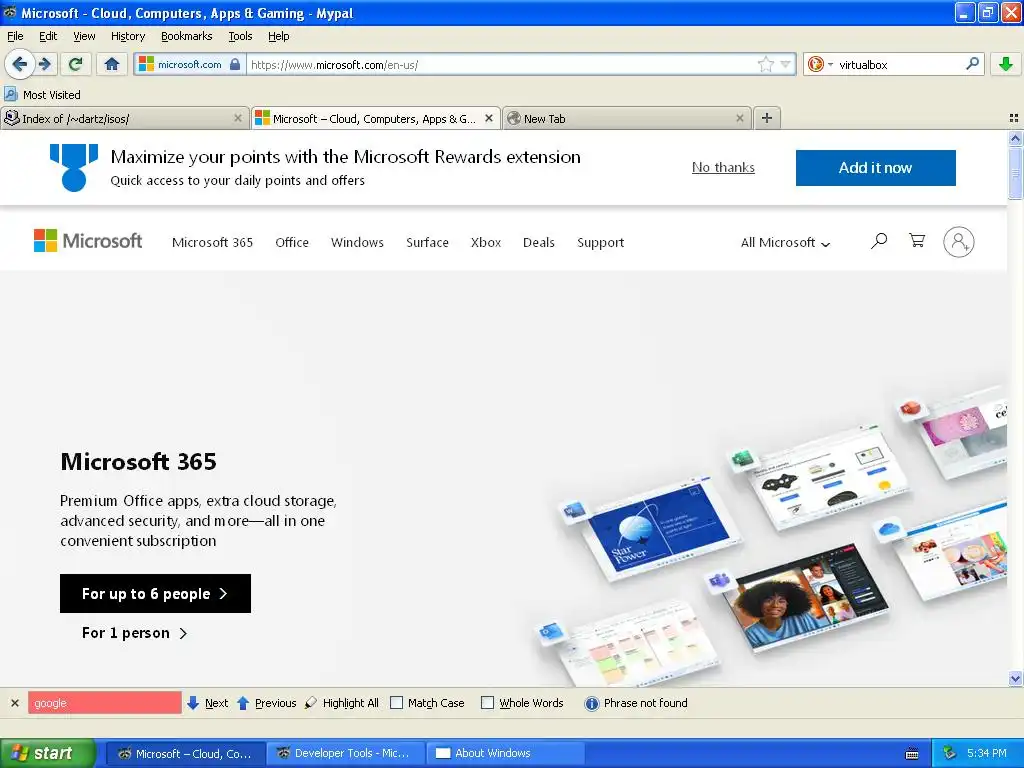Open the Most Visited bookmarks folder
This screenshot has height=768, width=1024.
42,95
